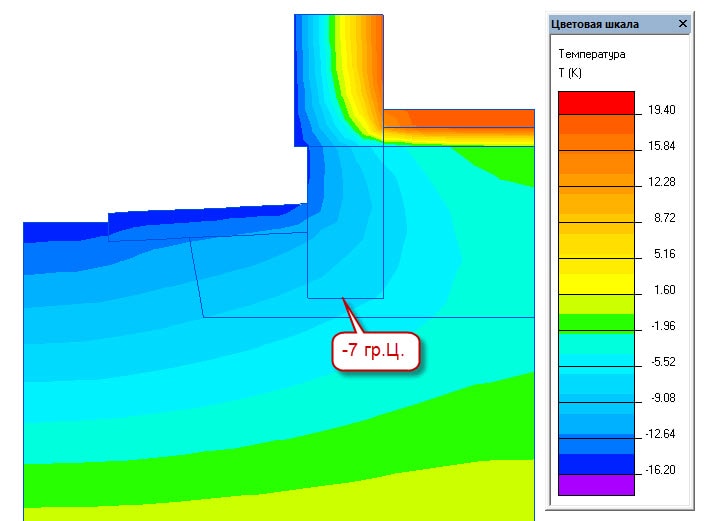Select the bright green band in legend

[x=596, y=323]
